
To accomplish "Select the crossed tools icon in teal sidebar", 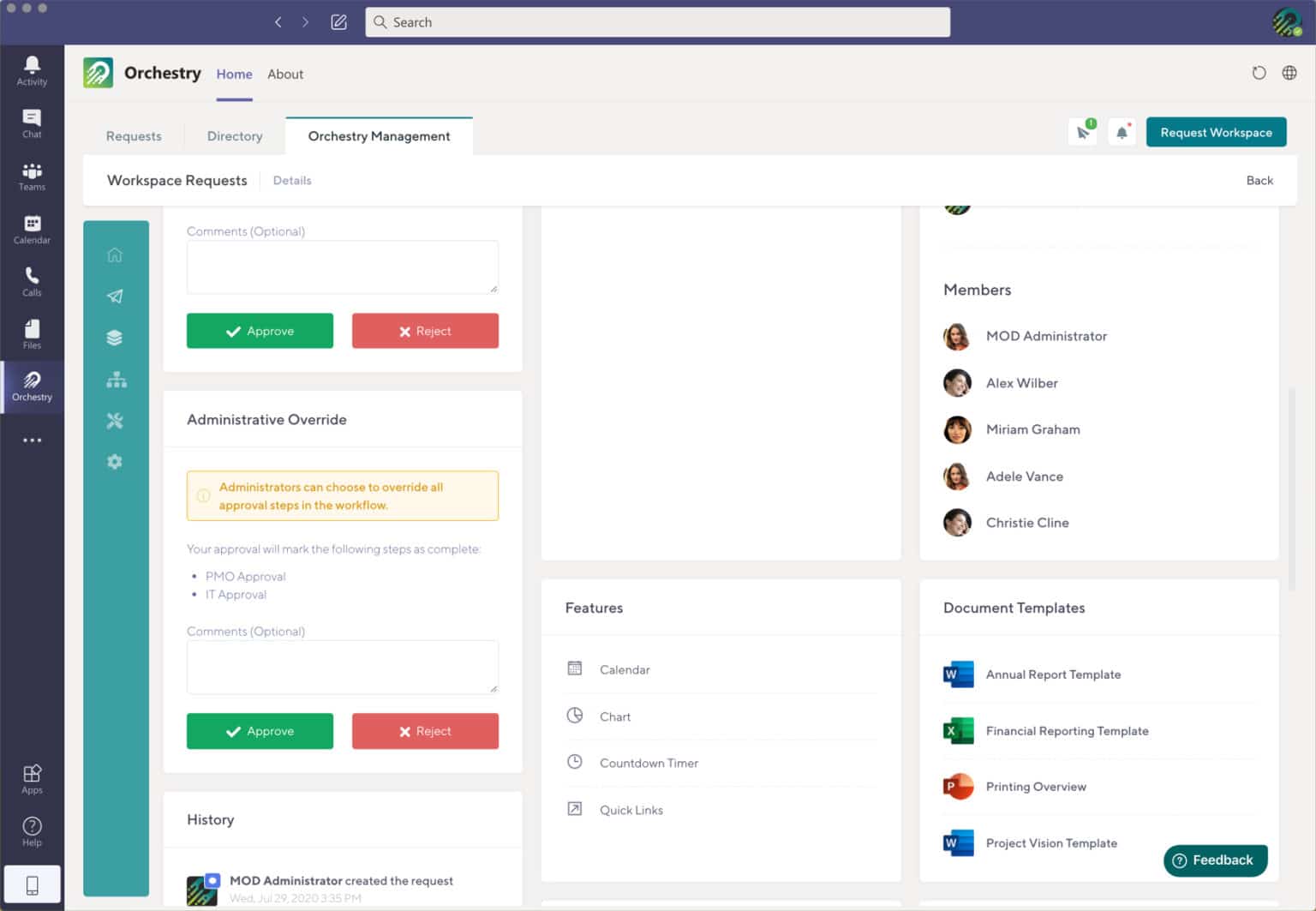I will tap(115, 420).
